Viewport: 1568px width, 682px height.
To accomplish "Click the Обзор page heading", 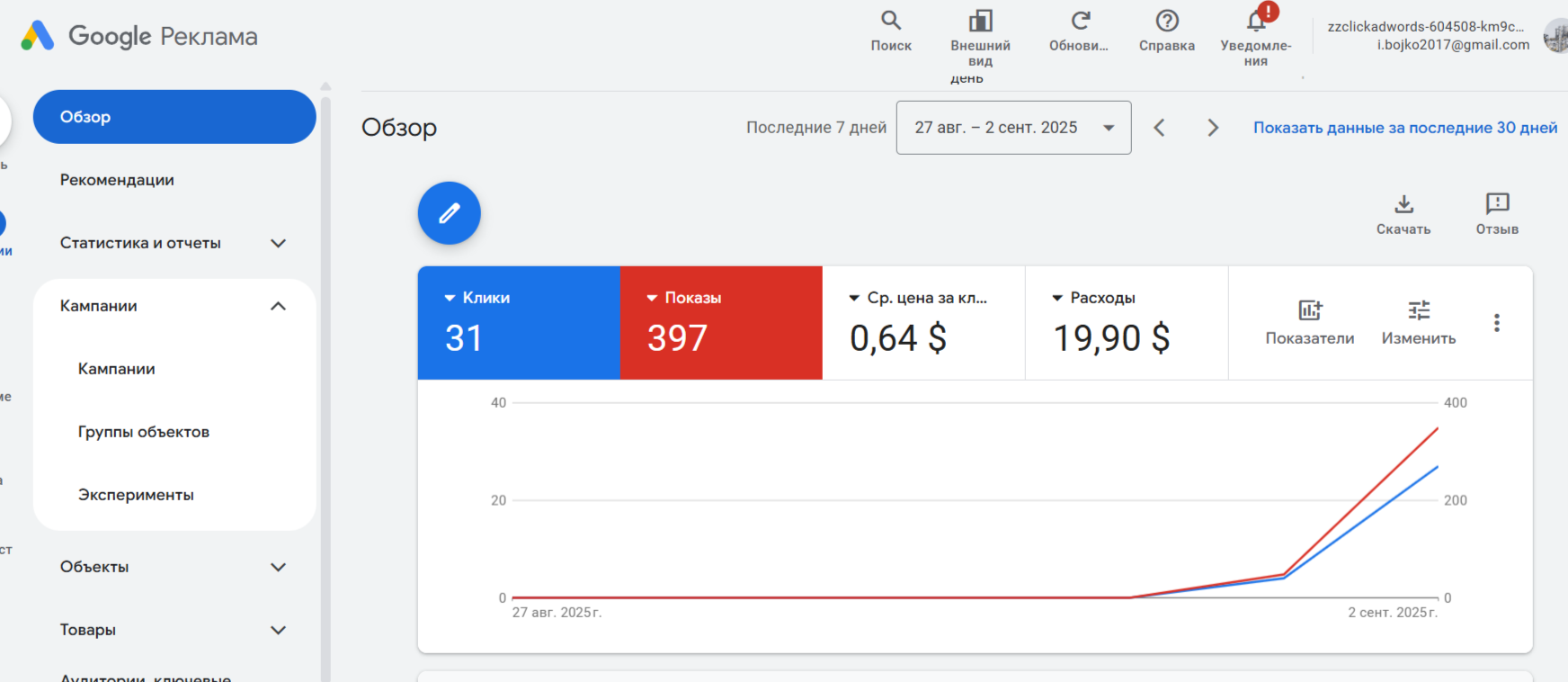I will pos(399,128).
